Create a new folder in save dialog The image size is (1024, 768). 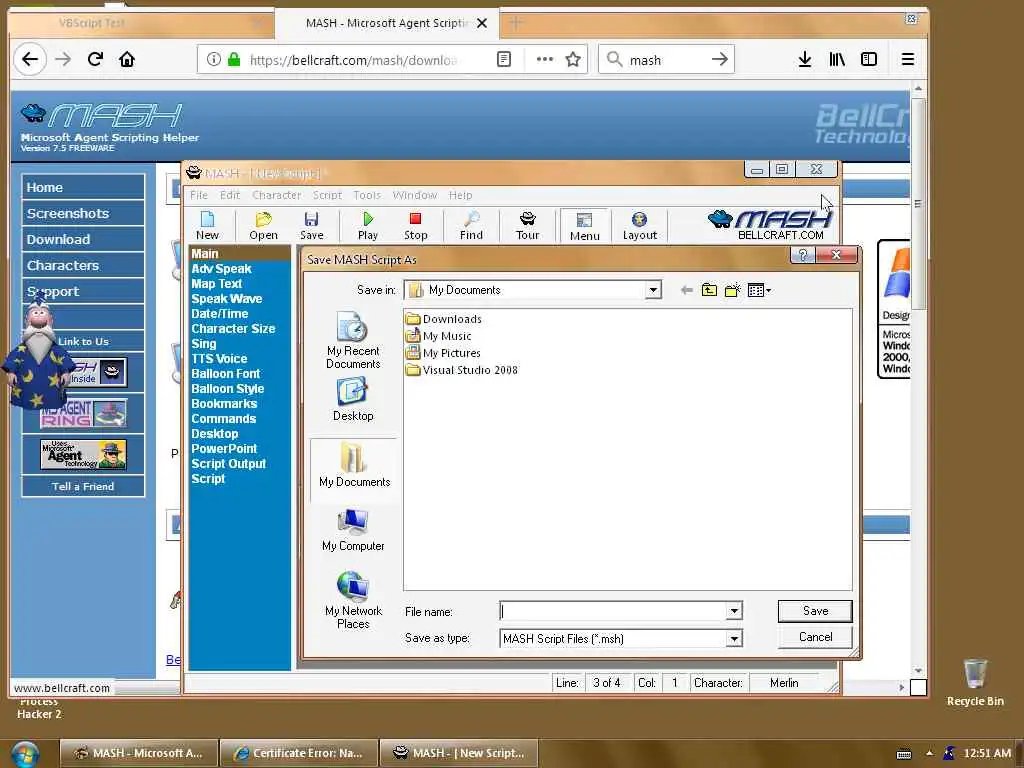point(733,290)
